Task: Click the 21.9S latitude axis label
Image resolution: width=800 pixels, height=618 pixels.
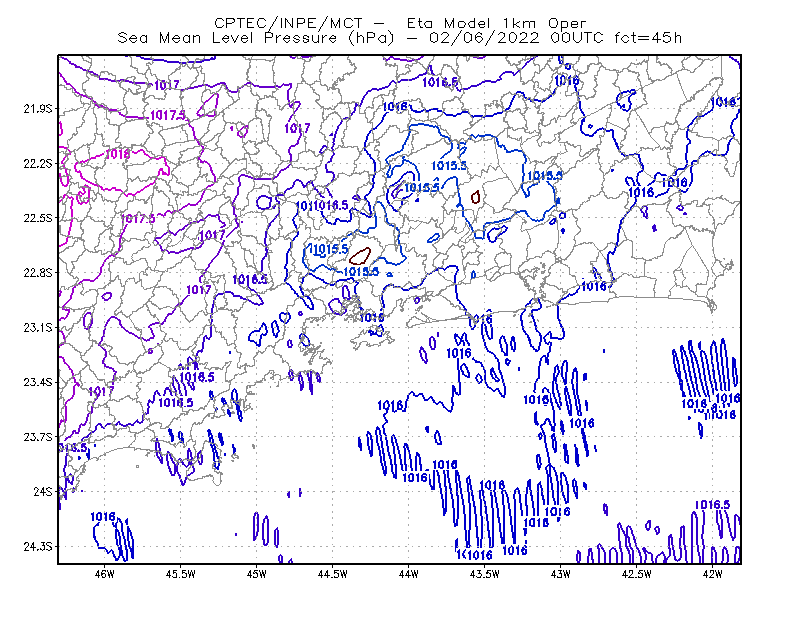Action: [x=38, y=109]
